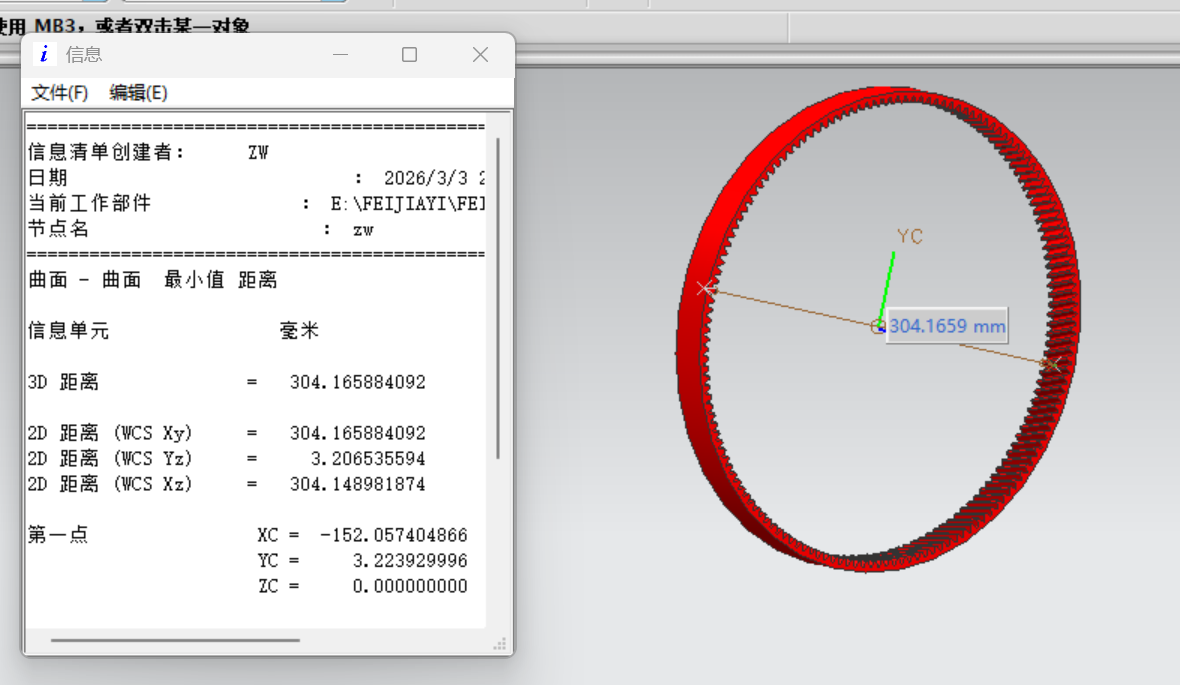Pick the left measurement endpoint cross marker

coord(706,288)
